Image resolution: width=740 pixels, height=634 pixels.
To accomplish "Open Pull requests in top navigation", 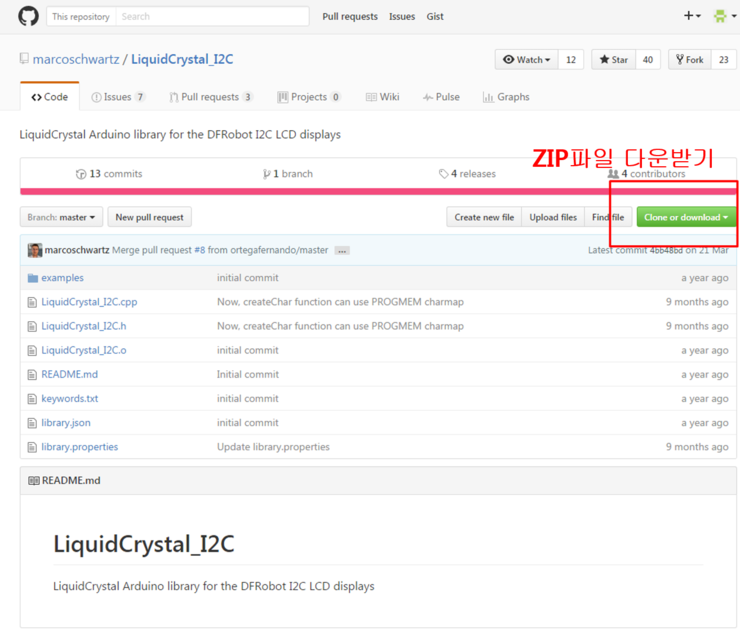I will tap(350, 17).
